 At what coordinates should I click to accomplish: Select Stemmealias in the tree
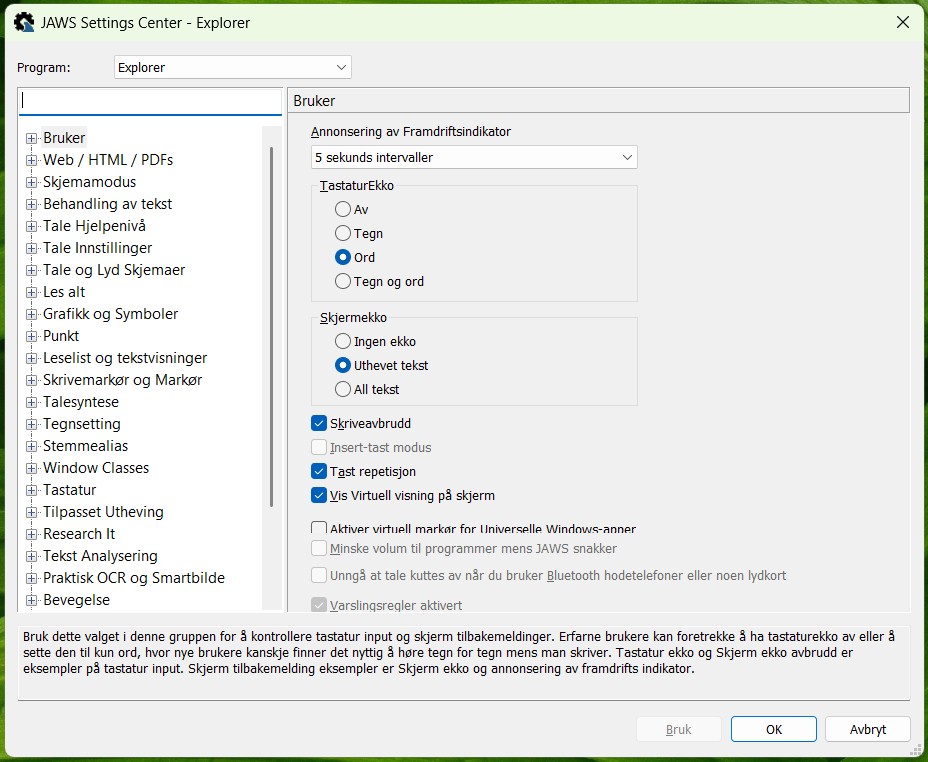point(85,445)
